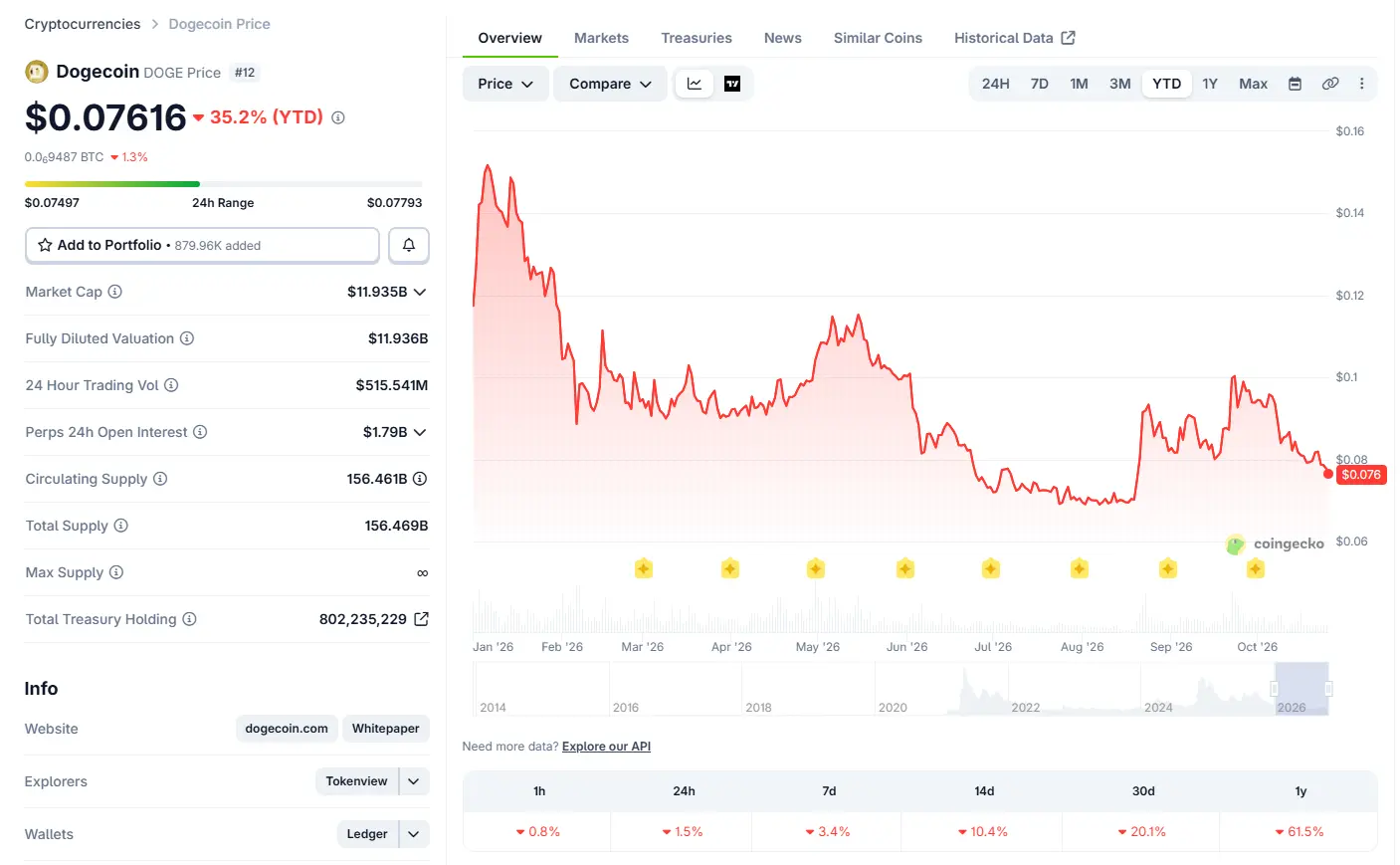Select the Max time range
The width and height of the screenshot is (1400, 865).
(1253, 84)
